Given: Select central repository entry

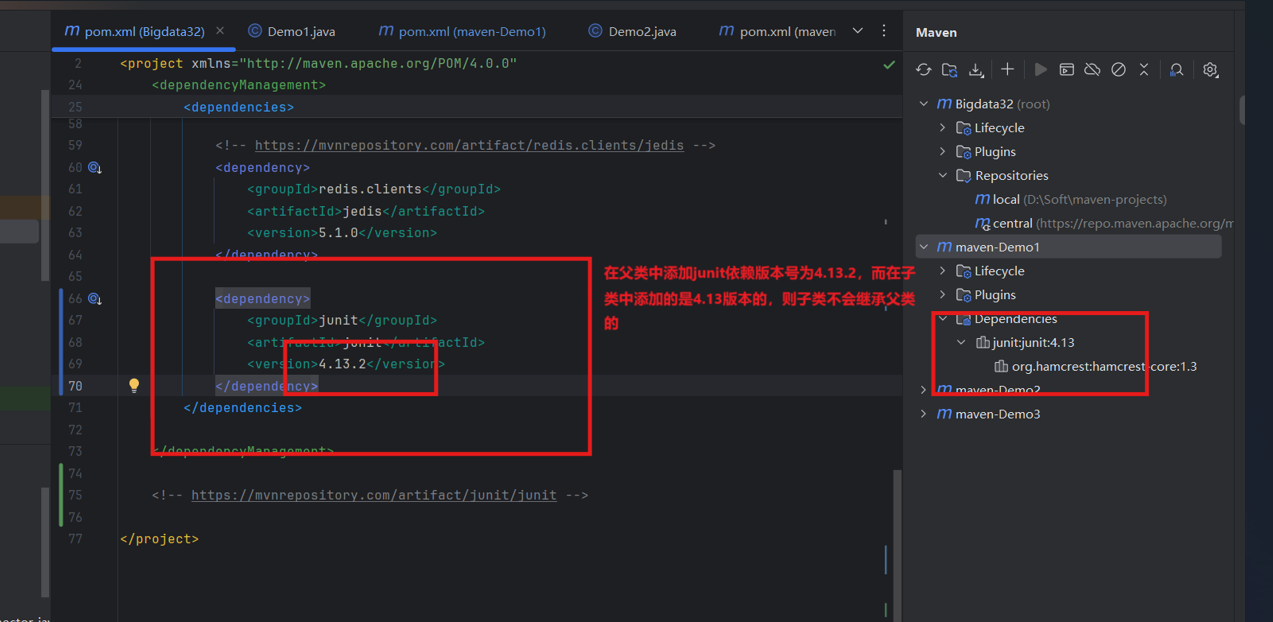Looking at the screenshot, I should [x=1104, y=224].
